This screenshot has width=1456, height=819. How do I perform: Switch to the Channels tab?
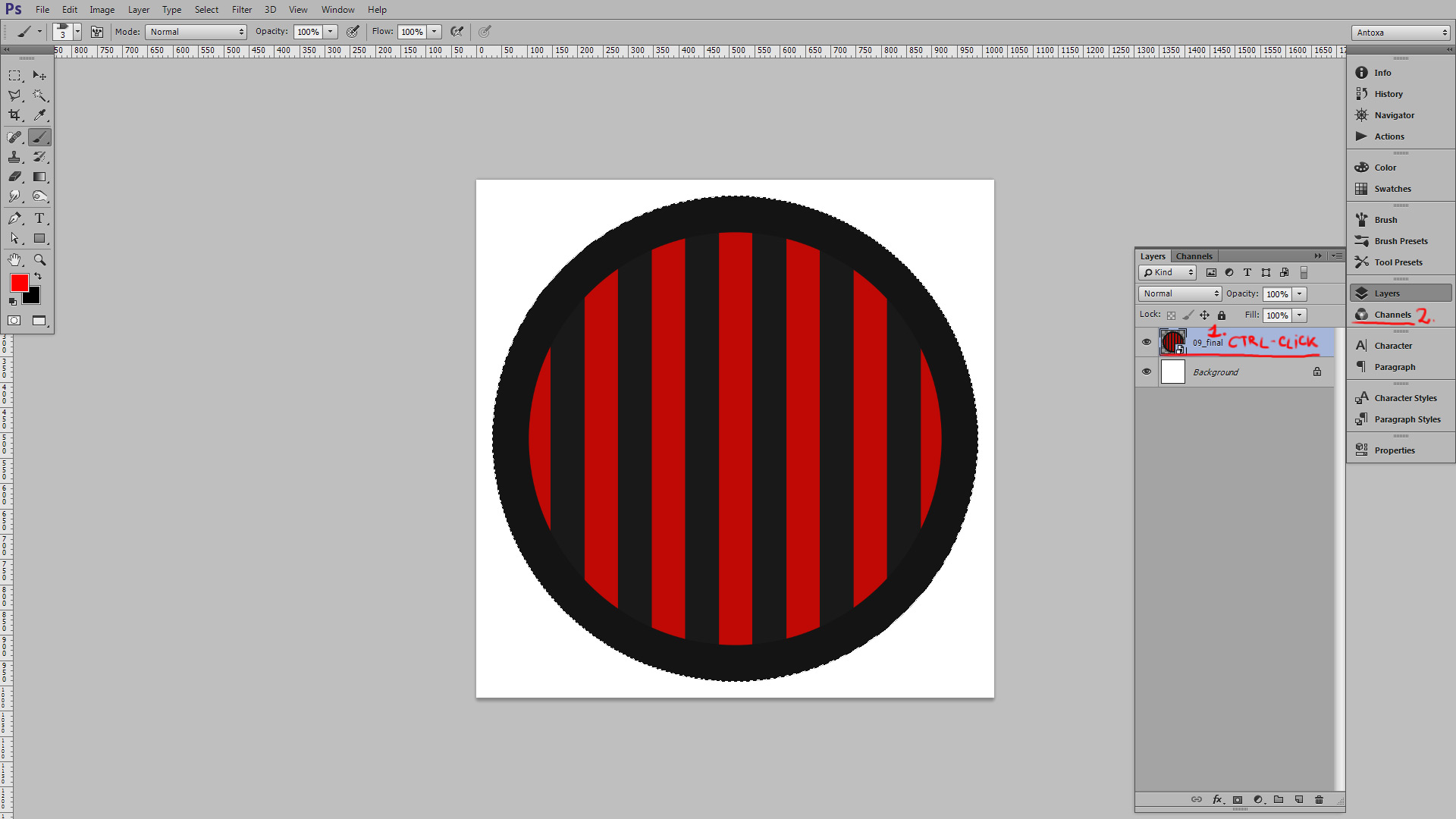click(x=1194, y=256)
